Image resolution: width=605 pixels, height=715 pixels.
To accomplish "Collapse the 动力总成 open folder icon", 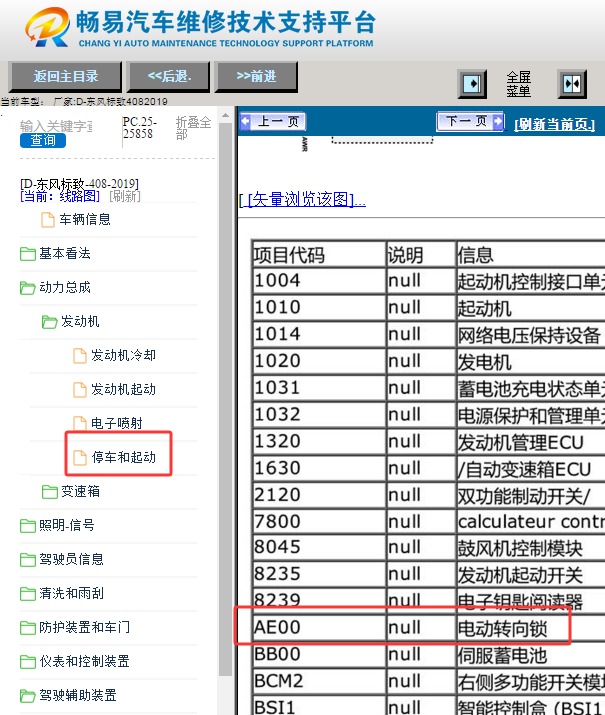I will coord(27,288).
